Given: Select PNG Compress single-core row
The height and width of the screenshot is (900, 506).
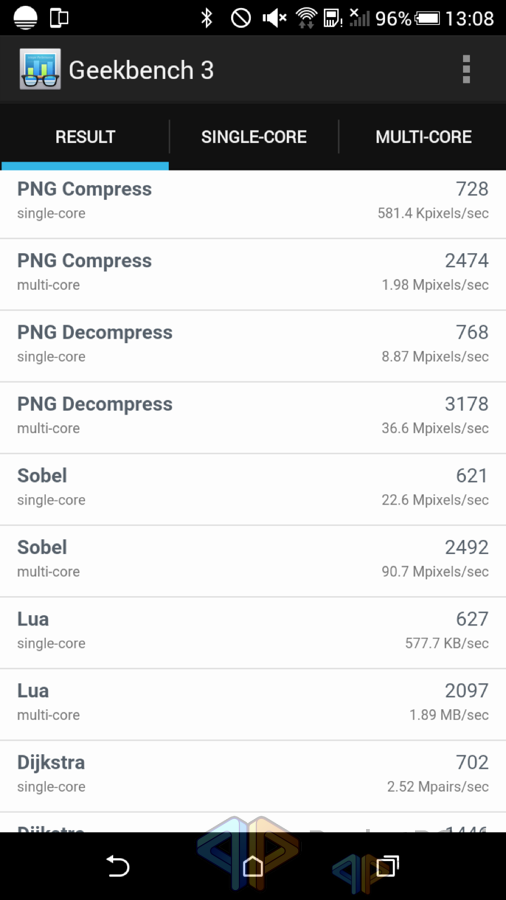Looking at the screenshot, I should [253, 203].
